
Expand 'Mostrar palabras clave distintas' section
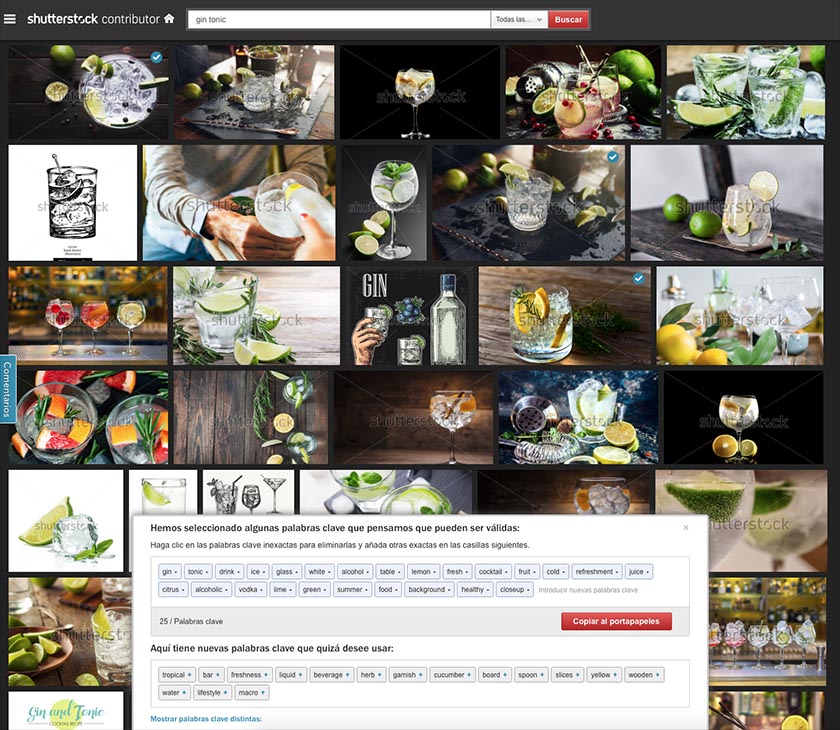(x=206, y=719)
